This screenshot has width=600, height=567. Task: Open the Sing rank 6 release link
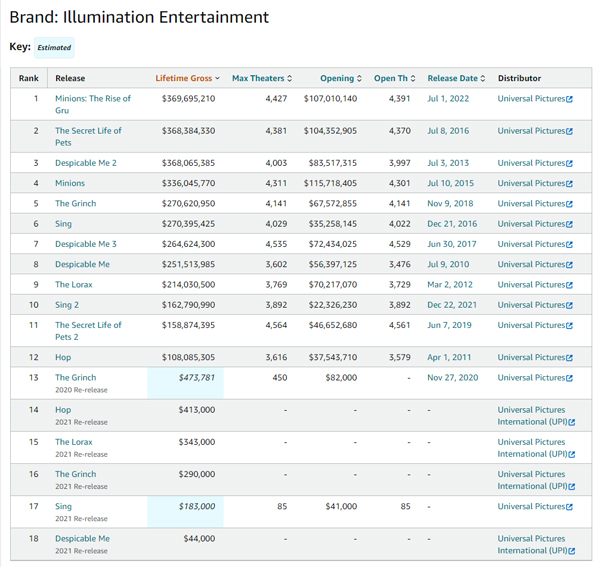(x=63, y=224)
